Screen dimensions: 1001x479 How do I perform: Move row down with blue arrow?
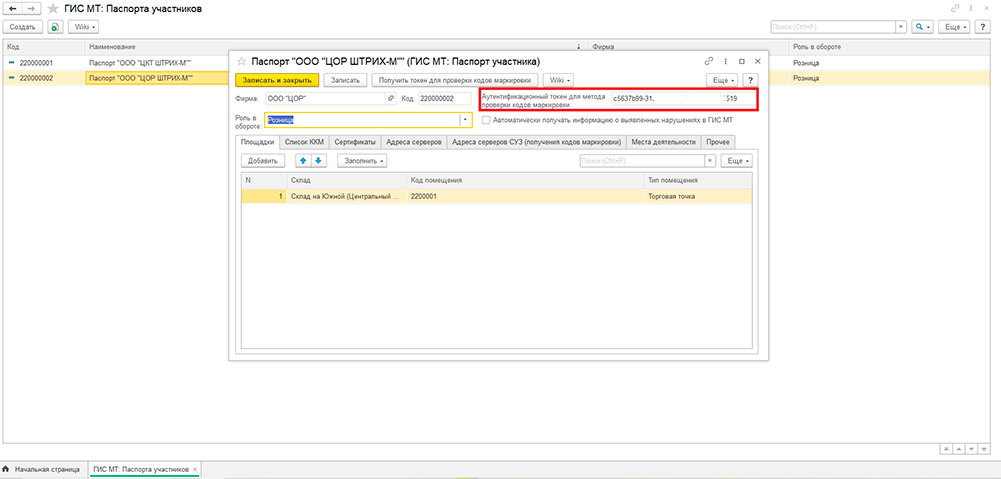(x=319, y=160)
